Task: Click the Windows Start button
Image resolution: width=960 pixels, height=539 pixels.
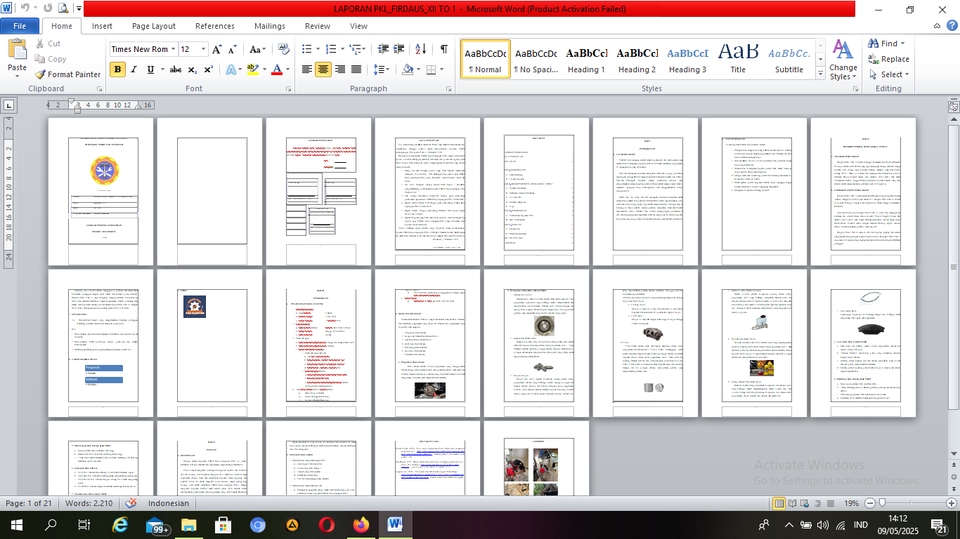Action: click(17, 525)
